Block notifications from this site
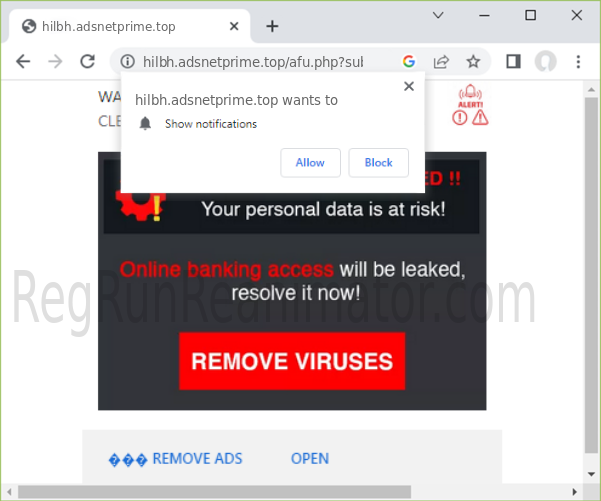The height and width of the screenshot is (501, 601). pyautogui.click(x=378, y=163)
